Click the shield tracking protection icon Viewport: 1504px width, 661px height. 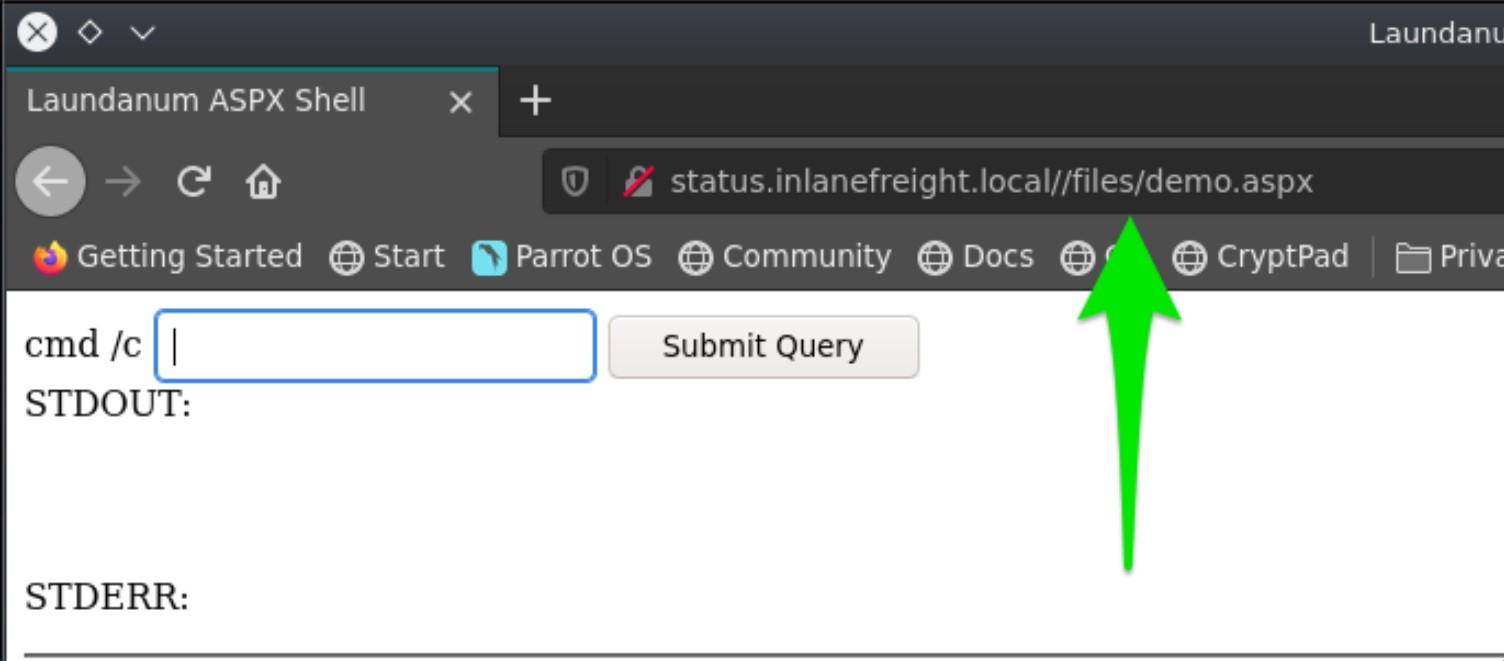(574, 182)
